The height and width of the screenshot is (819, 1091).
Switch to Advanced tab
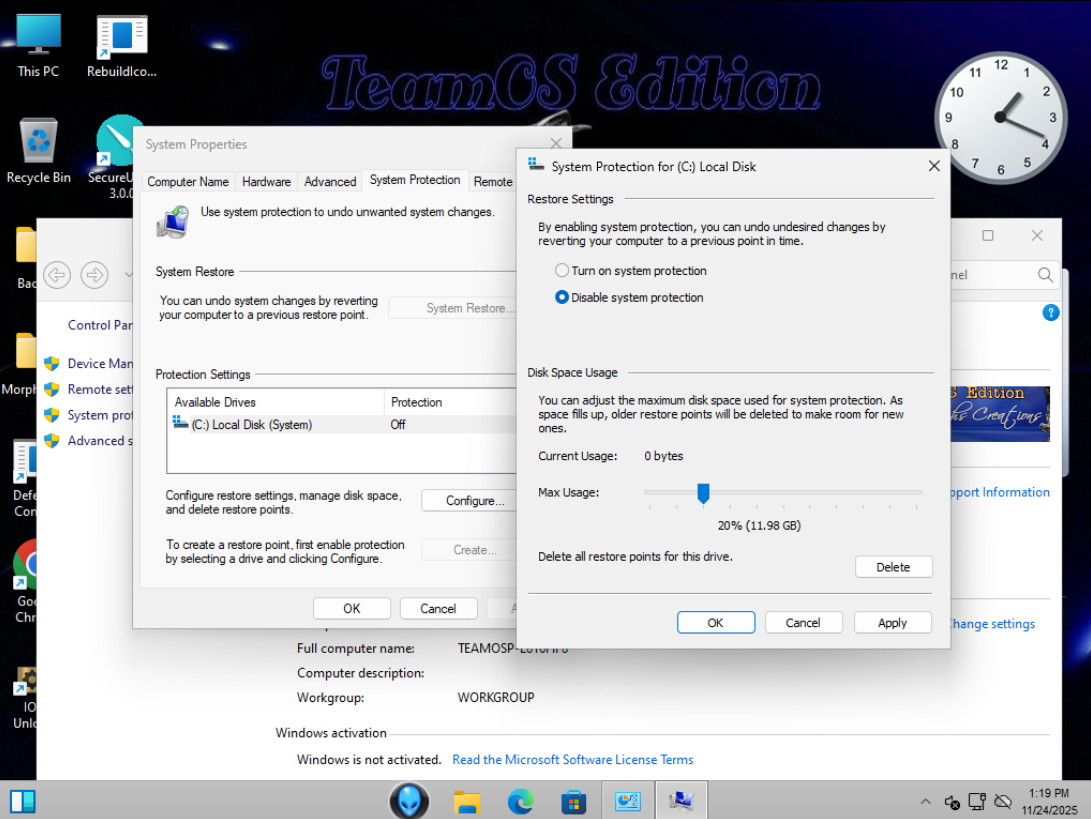[330, 182]
